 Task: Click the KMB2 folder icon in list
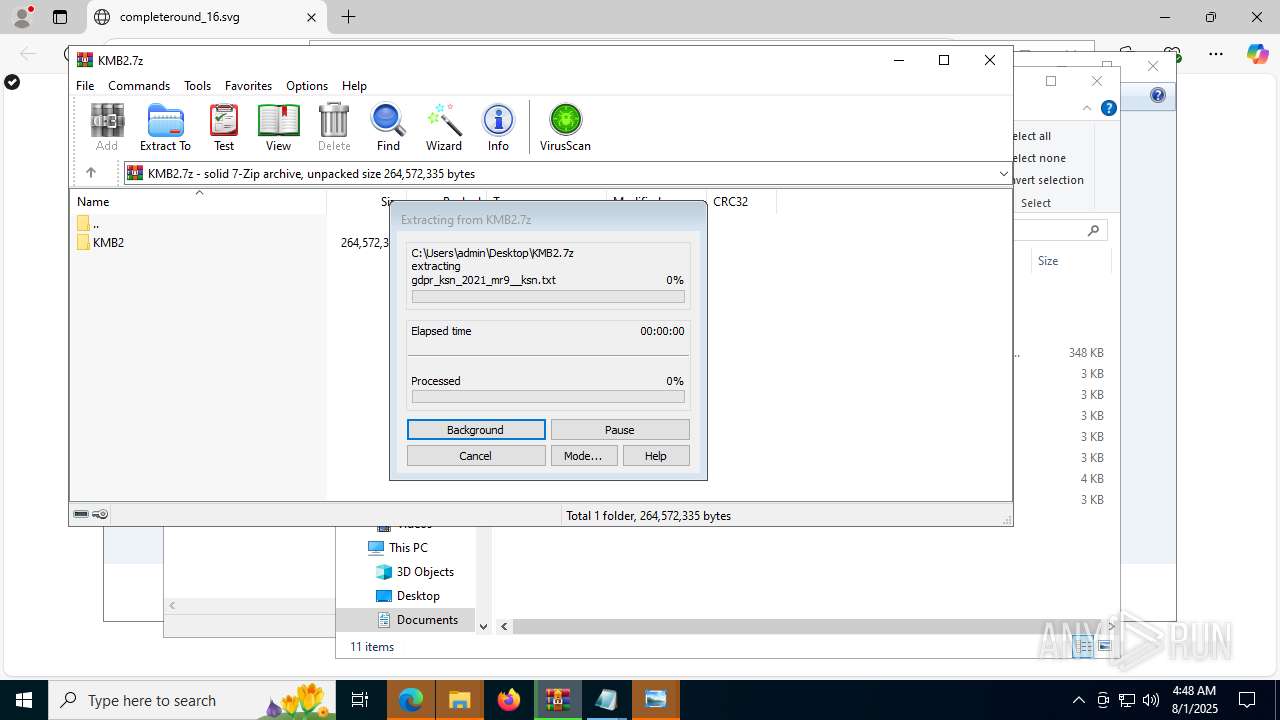coord(84,242)
